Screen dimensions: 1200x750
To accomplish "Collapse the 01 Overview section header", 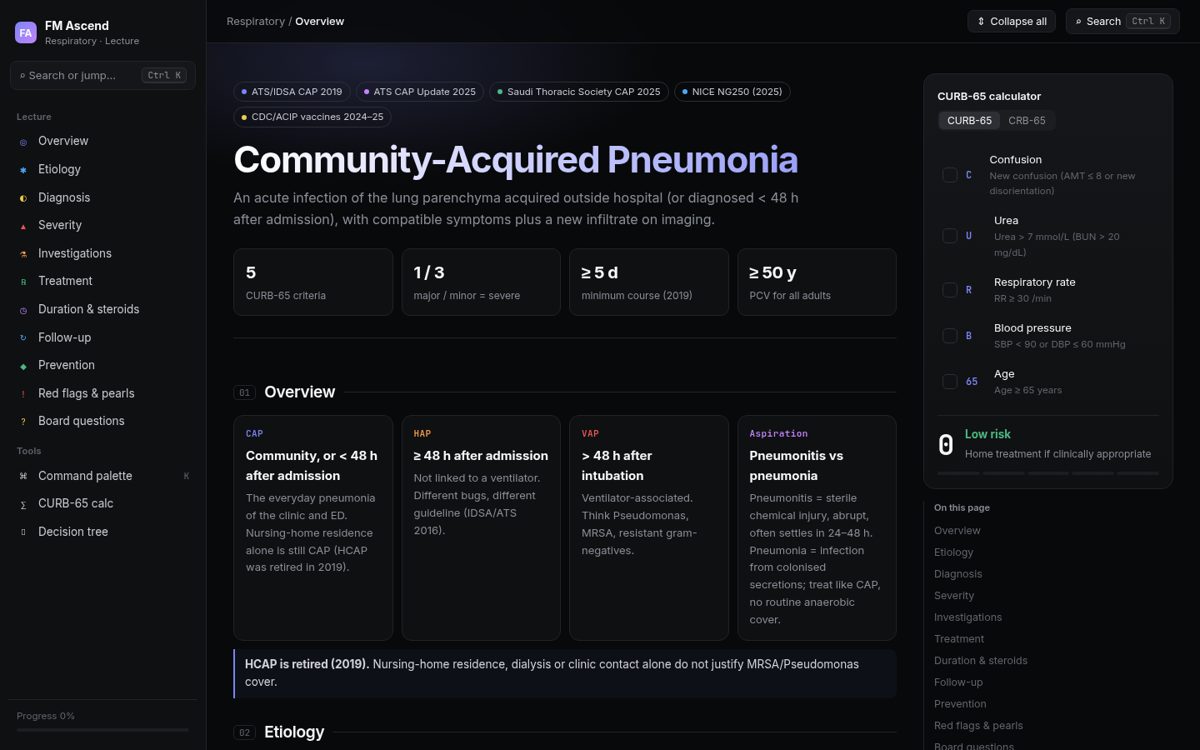I will point(565,392).
